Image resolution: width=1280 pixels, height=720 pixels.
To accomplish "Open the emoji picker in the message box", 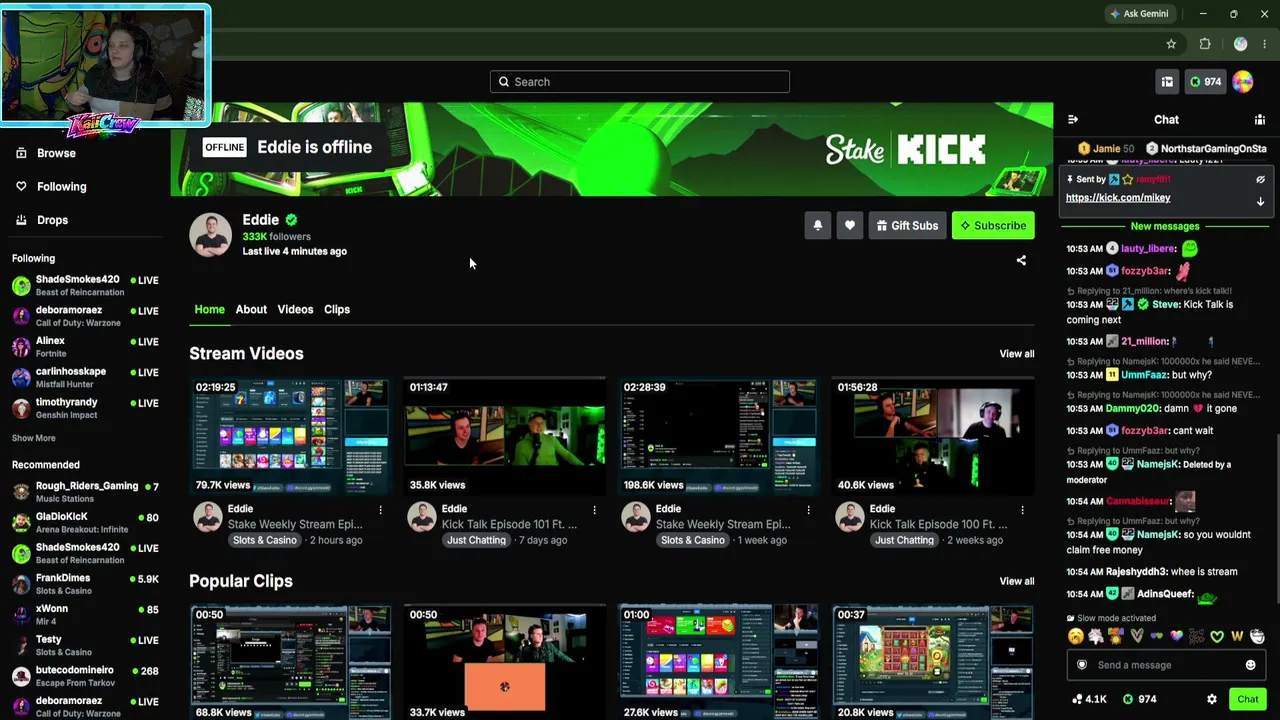I will coord(1250,665).
